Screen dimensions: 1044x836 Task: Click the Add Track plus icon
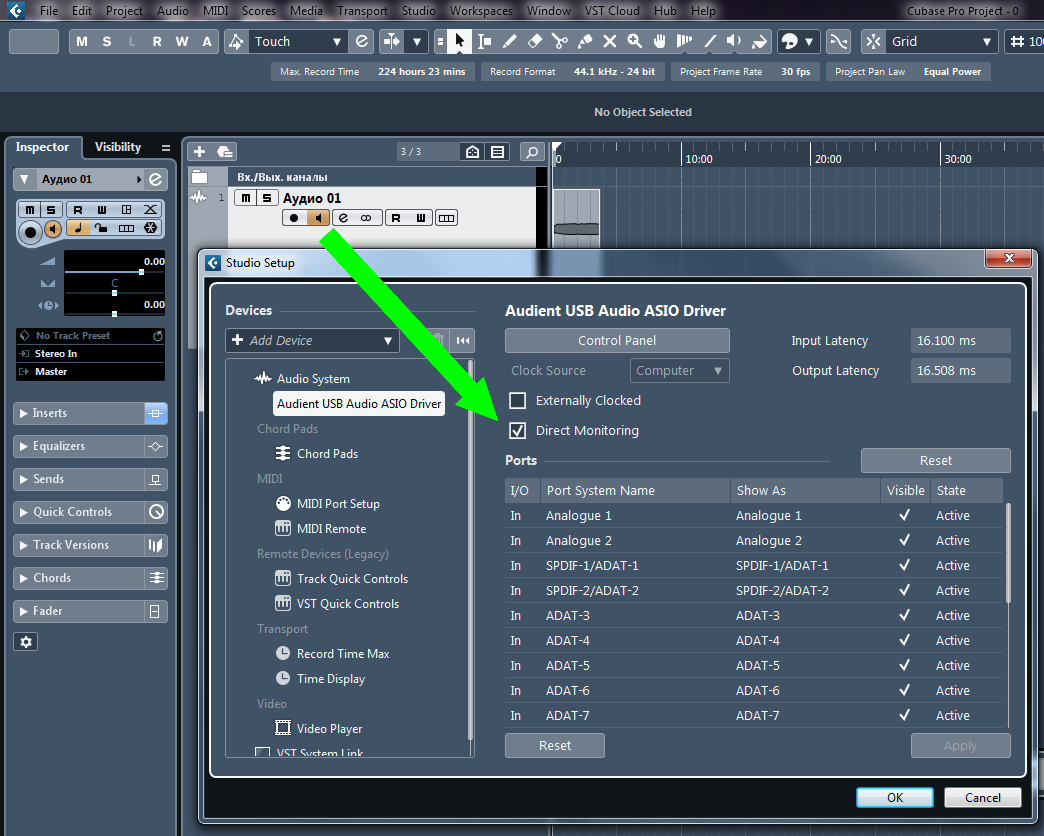(199, 151)
